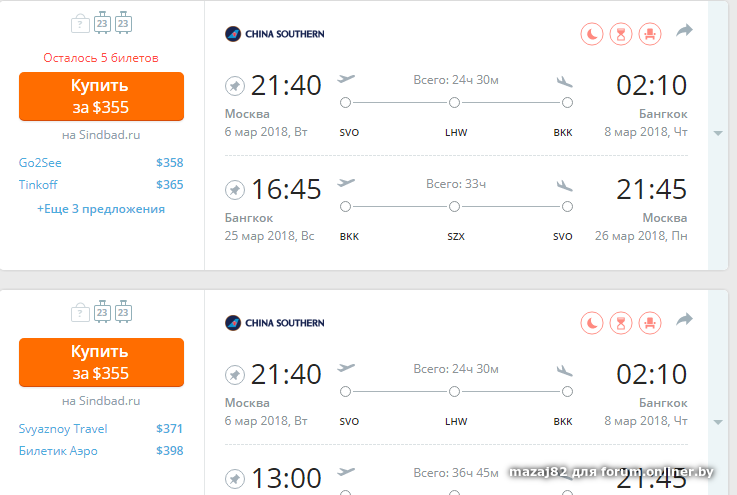Buy second ticket for $355 on Sindbad.ru

[x=101, y=362]
